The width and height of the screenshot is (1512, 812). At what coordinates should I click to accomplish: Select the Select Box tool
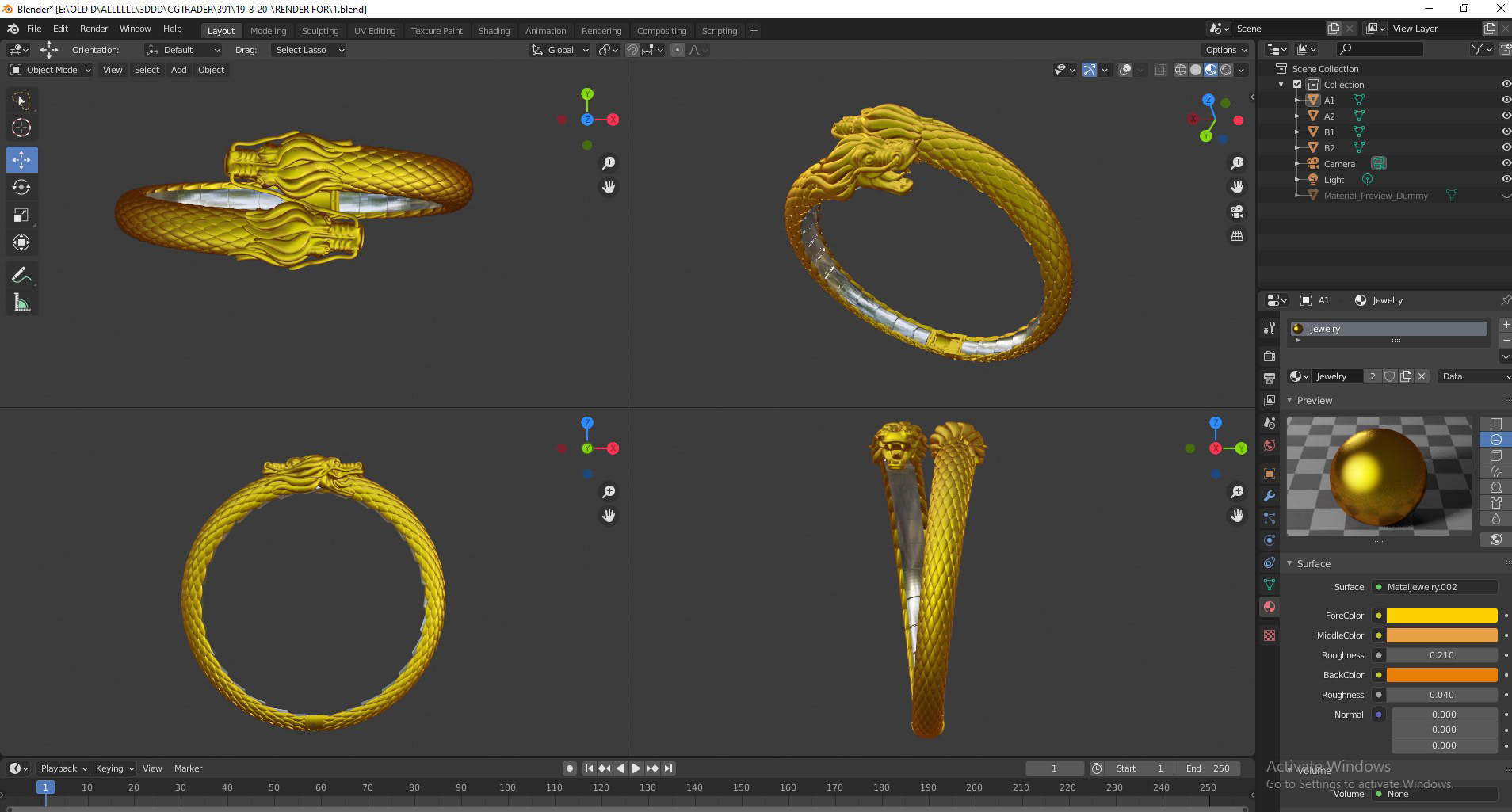tap(21, 101)
